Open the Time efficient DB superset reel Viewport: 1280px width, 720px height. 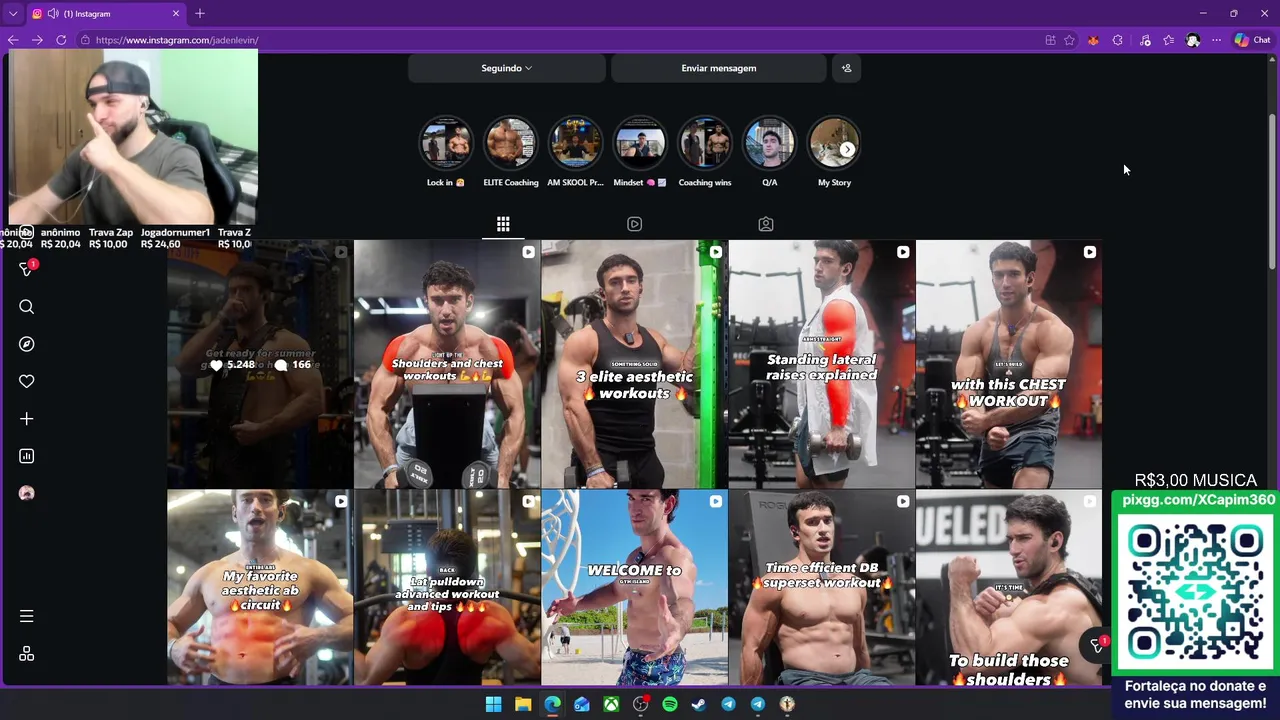pos(821,588)
